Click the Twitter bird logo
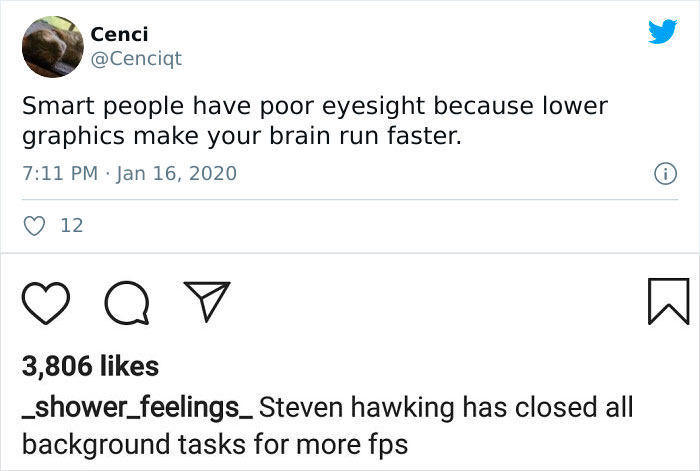The width and height of the screenshot is (700, 471). tap(662, 32)
